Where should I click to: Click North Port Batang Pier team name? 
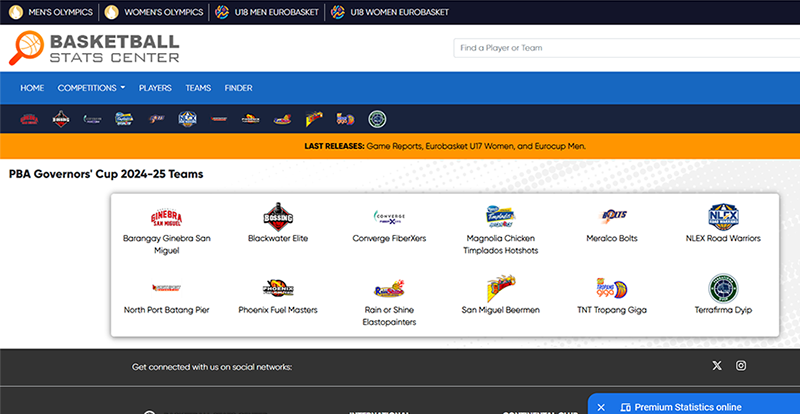tap(166, 310)
